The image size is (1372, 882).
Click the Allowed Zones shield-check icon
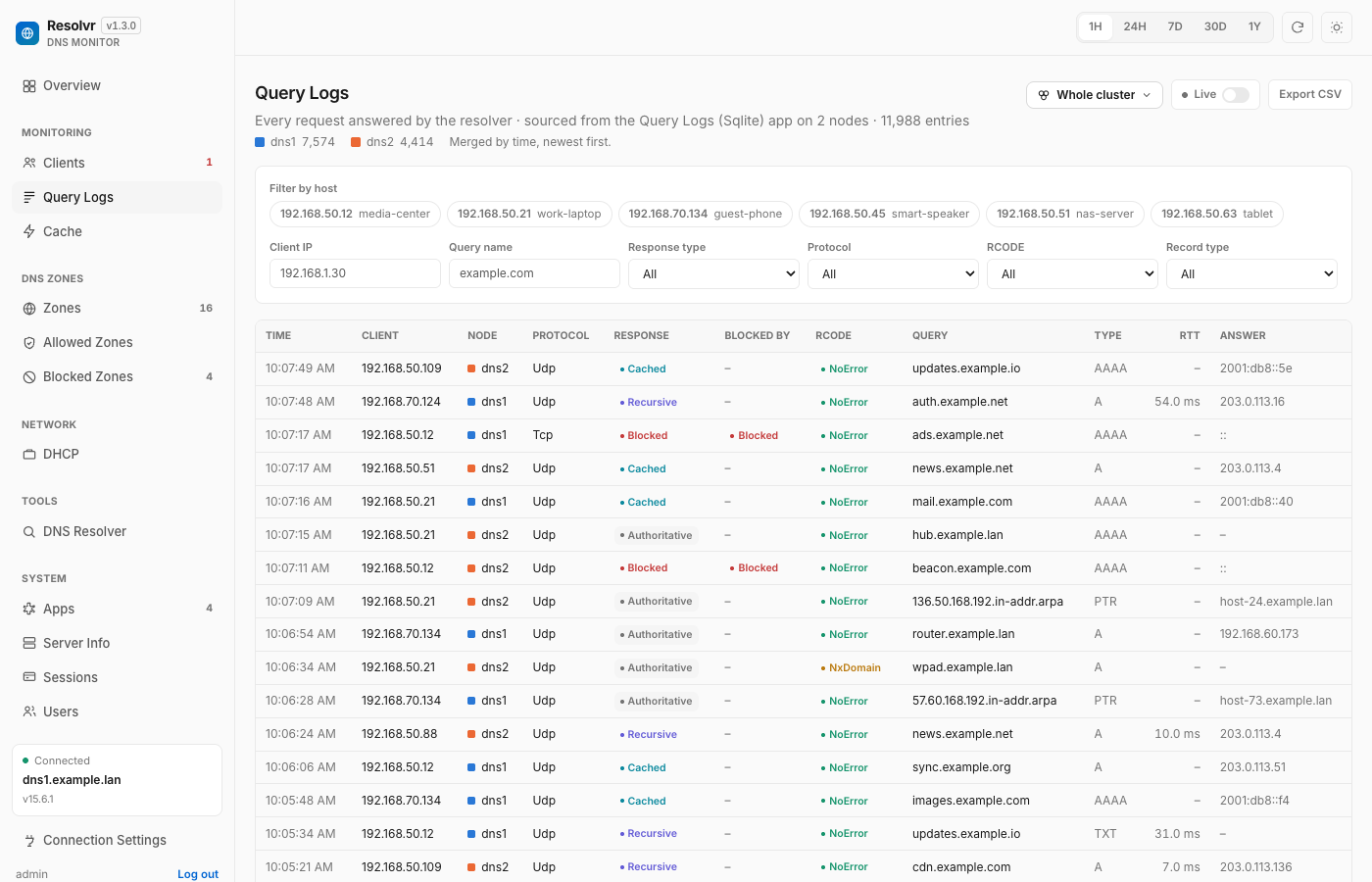tap(29, 342)
